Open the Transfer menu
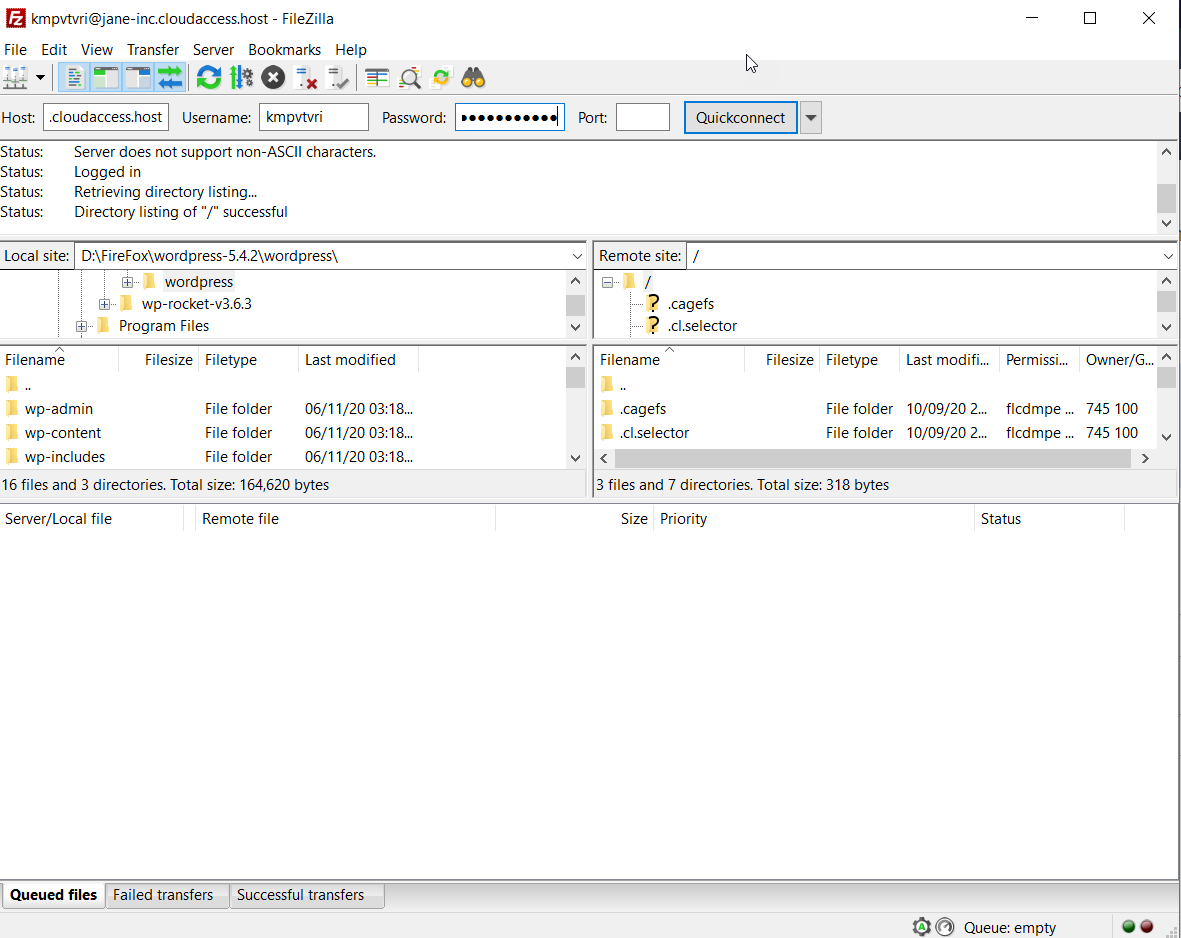Viewport: 1181px width, 938px height. point(153,50)
